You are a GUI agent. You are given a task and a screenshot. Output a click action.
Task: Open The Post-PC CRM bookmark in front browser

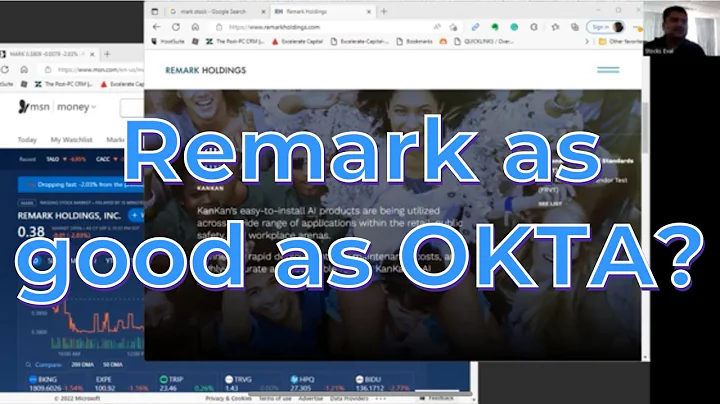(235, 41)
